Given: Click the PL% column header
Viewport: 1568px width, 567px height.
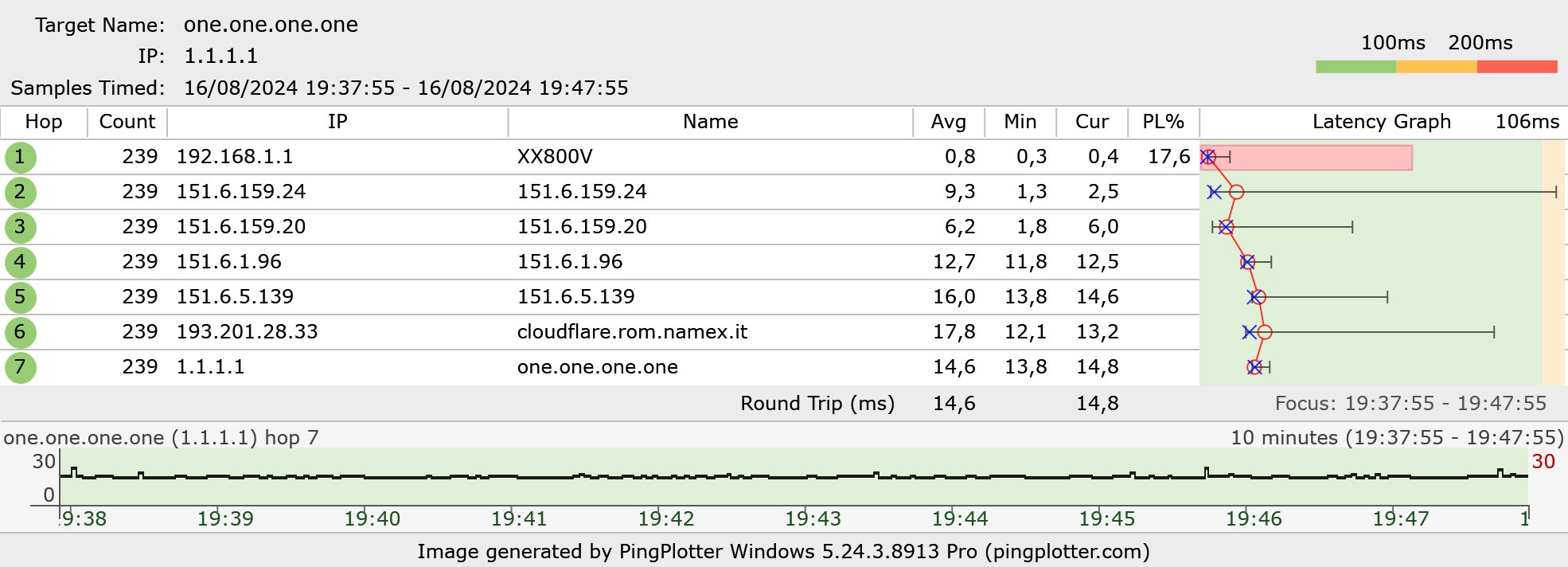Looking at the screenshot, I should coord(1163,122).
